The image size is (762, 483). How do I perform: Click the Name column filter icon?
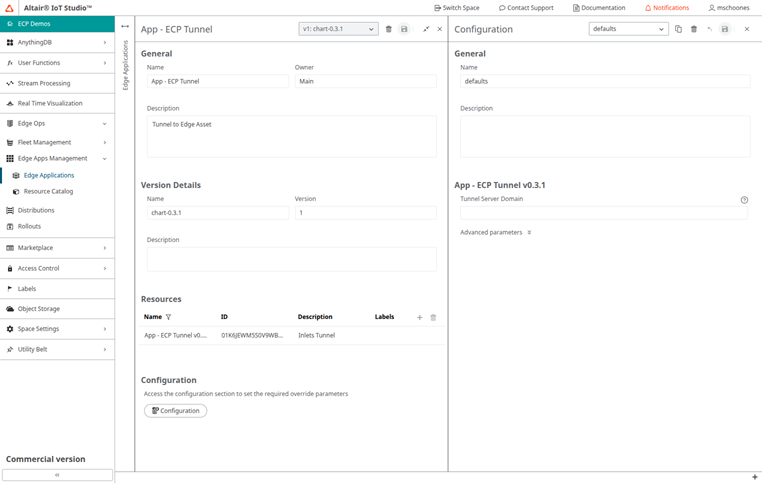[x=169, y=317]
